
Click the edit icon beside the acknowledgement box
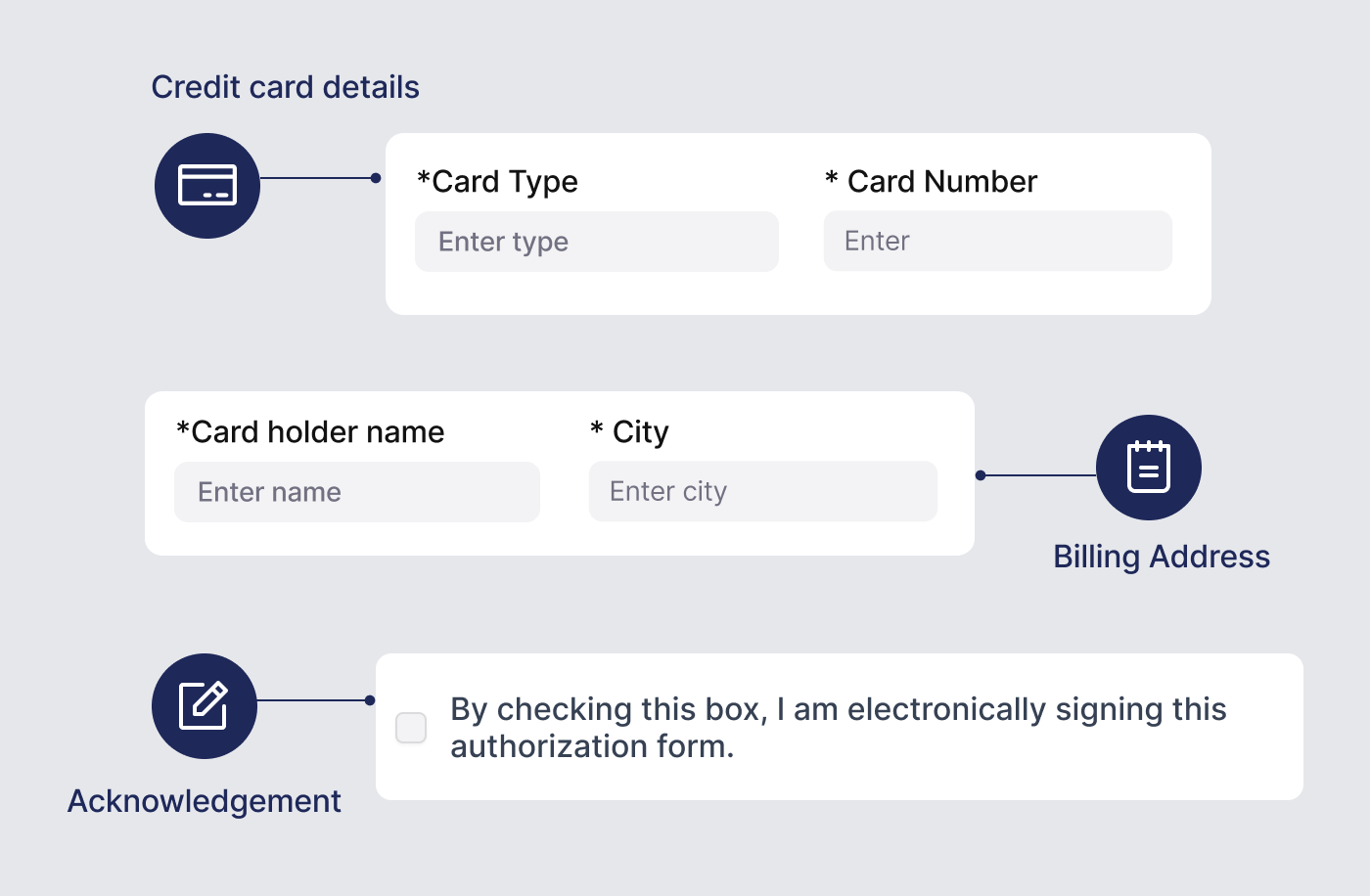pyautogui.click(x=204, y=705)
